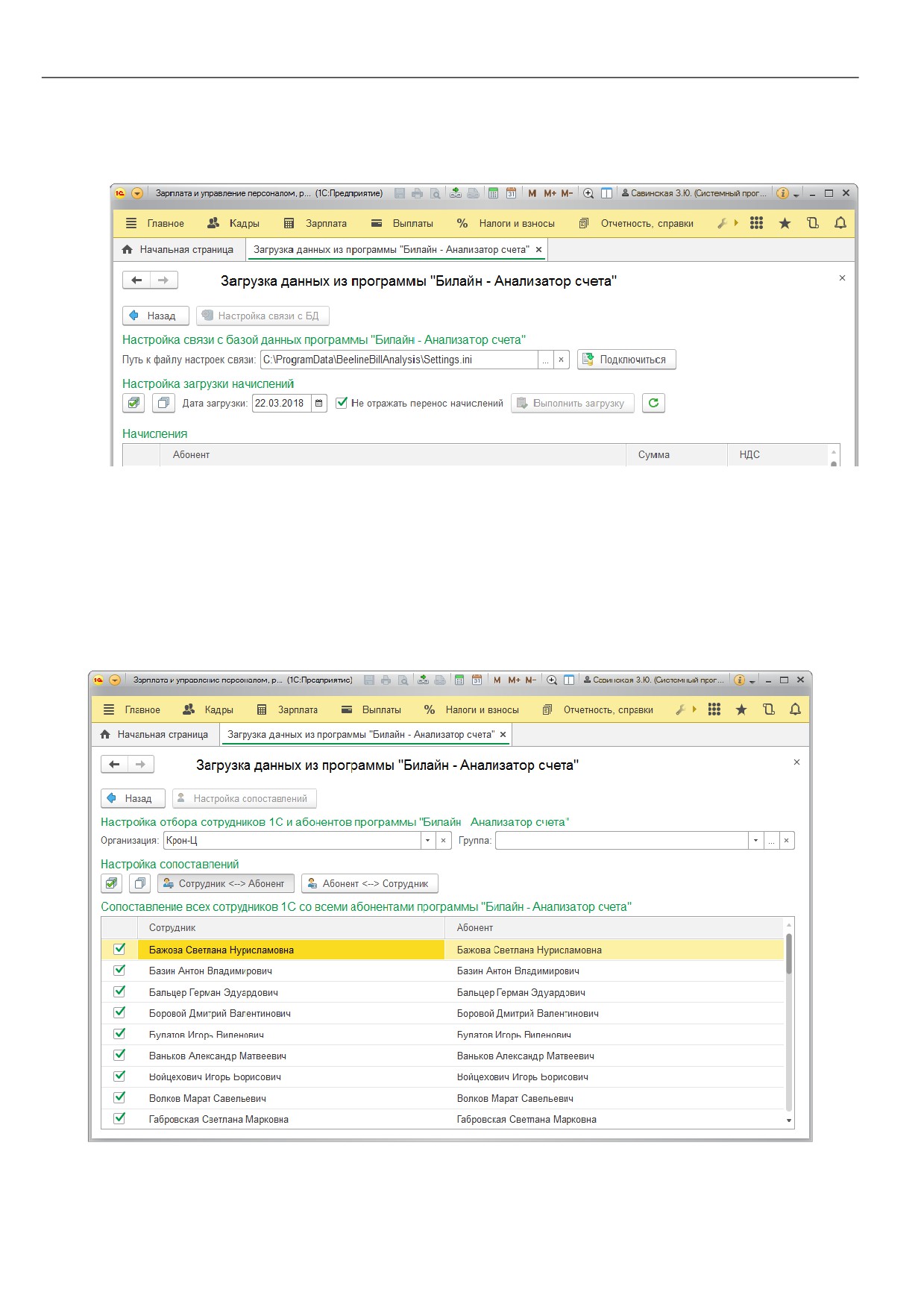Click Путь к файлу настроек связи field

click(399, 360)
